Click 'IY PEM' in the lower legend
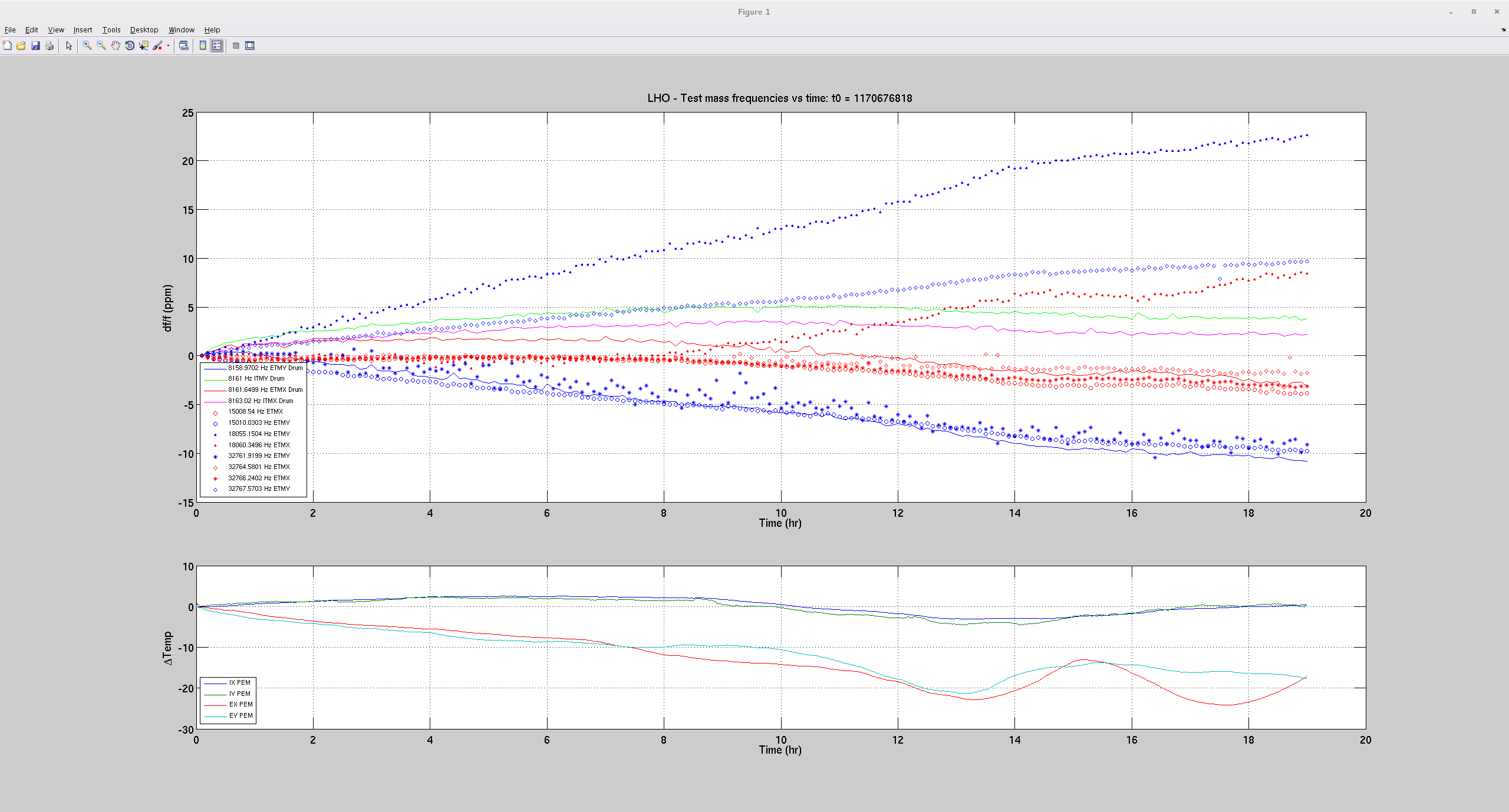1509x812 pixels. pos(240,694)
